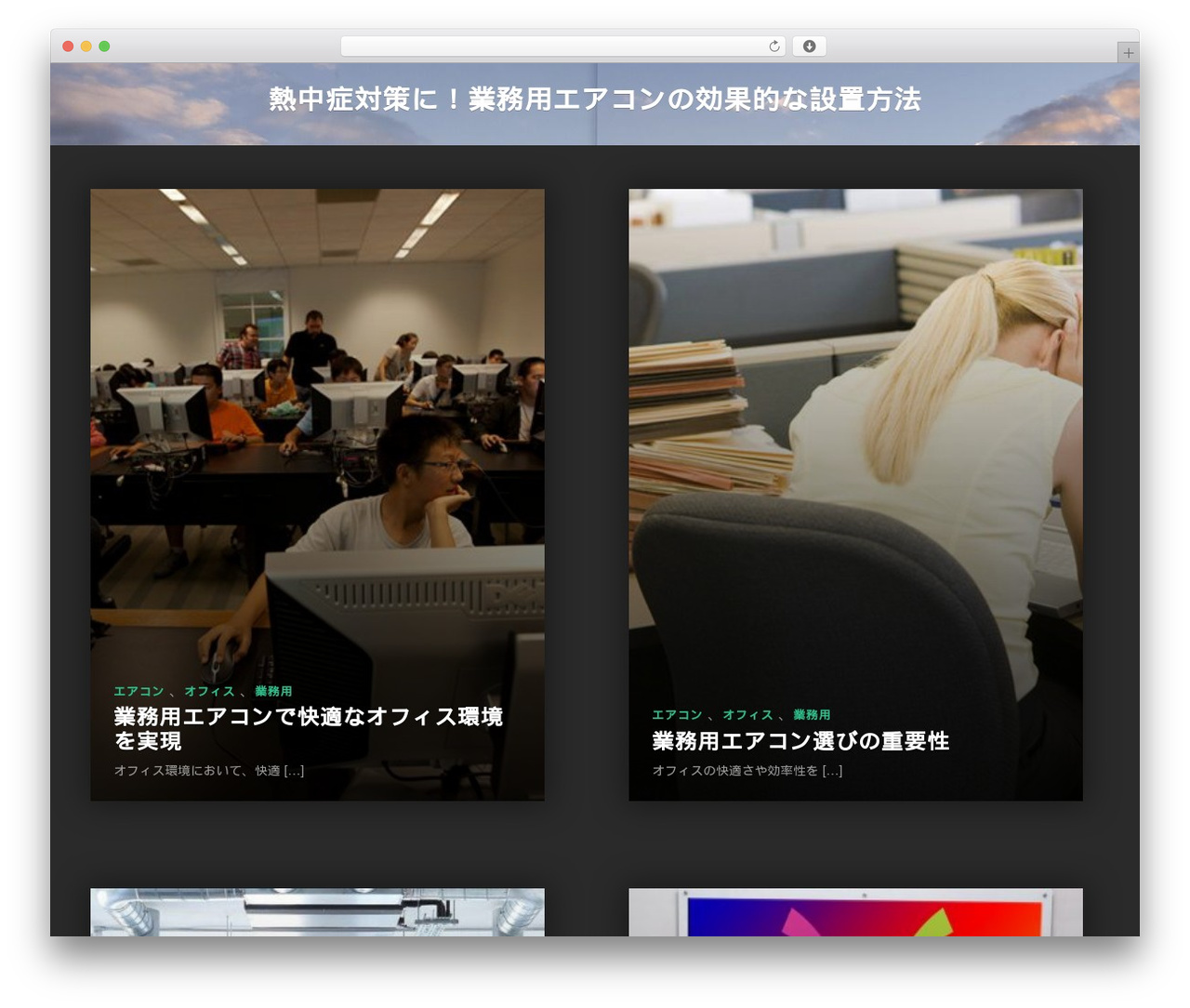Open a new tab with plus icon

[x=1128, y=53]
